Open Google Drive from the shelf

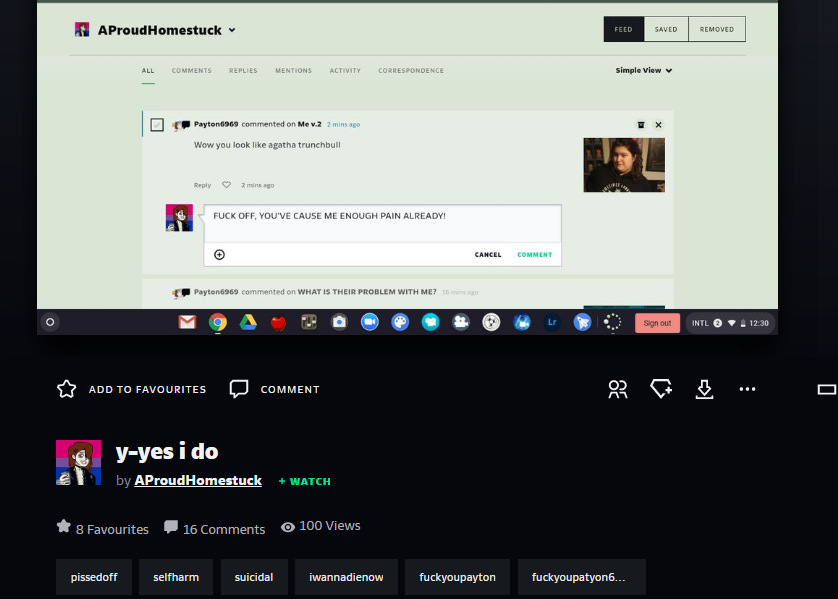pos(248,322)
